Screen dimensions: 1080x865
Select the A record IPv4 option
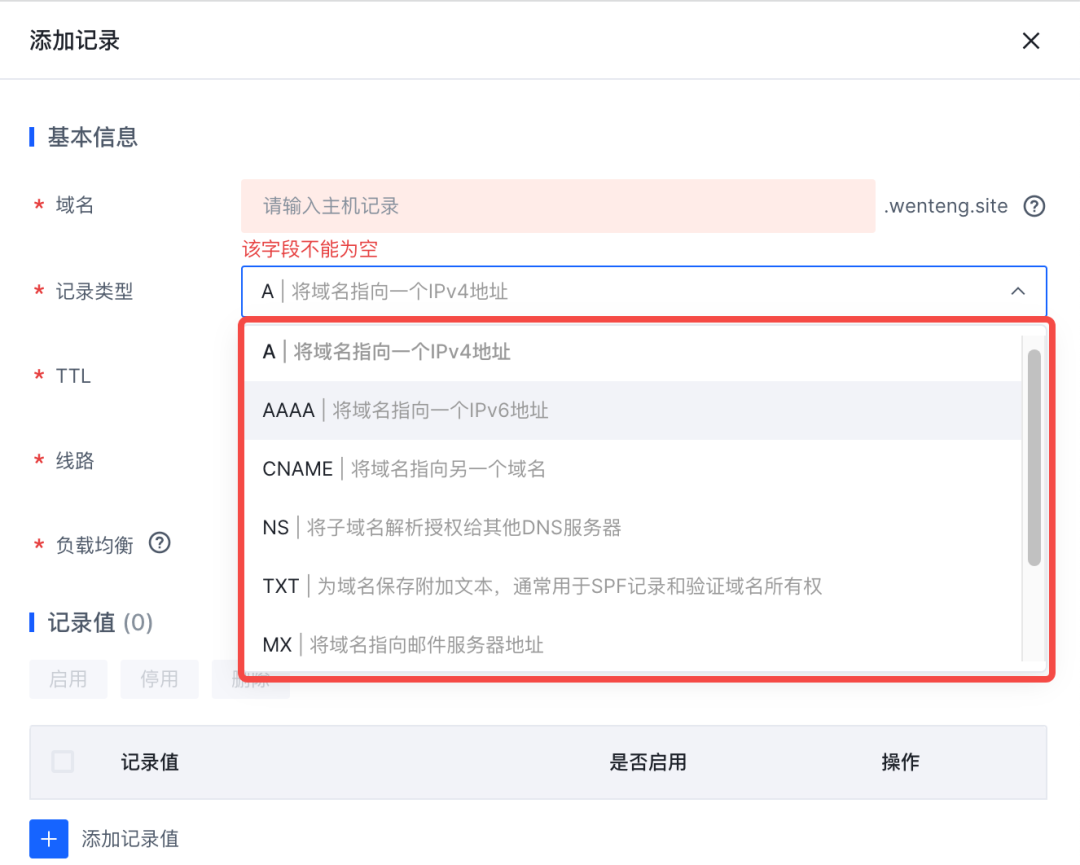coord(386,352)
